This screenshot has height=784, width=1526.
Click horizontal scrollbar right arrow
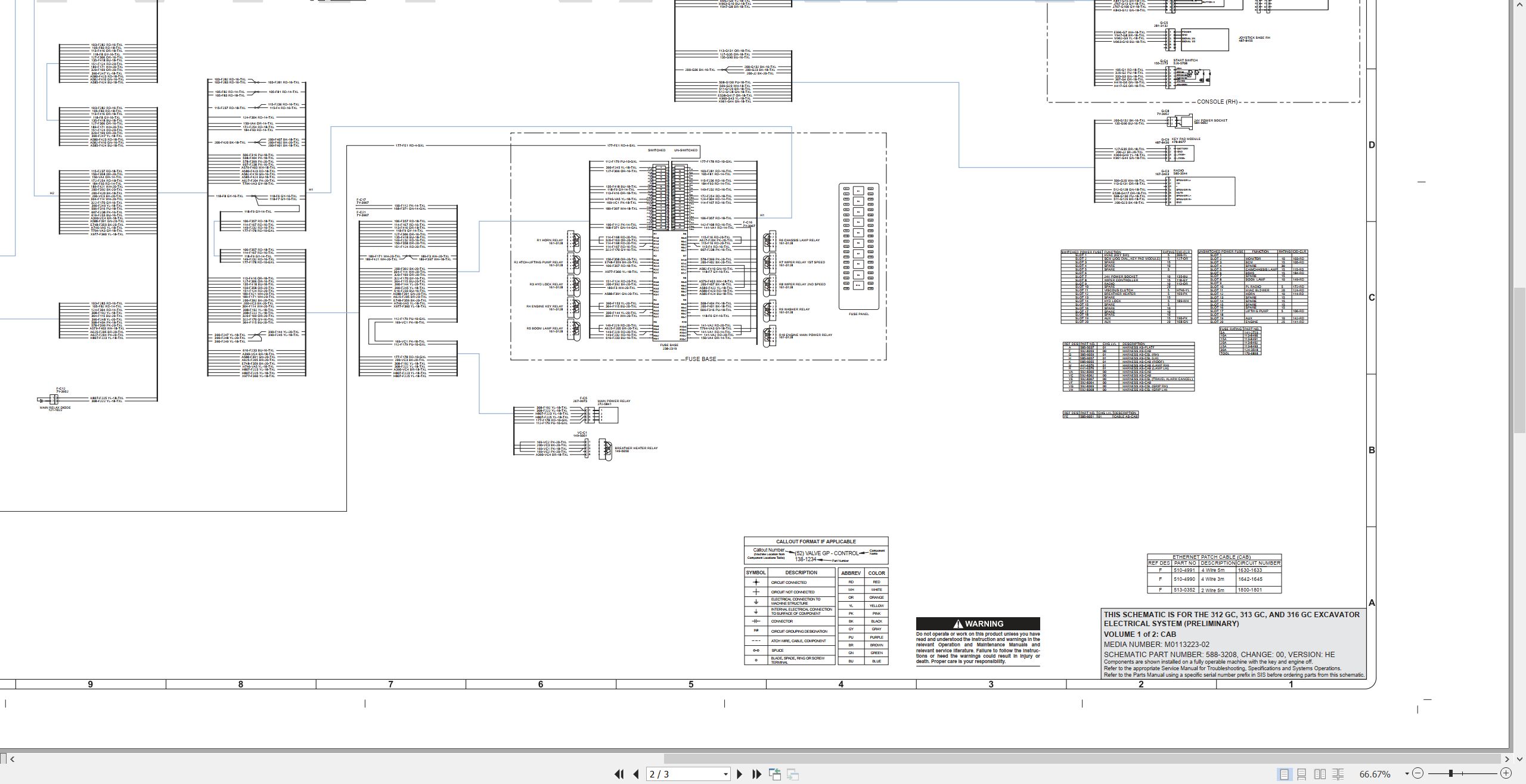1508,759
